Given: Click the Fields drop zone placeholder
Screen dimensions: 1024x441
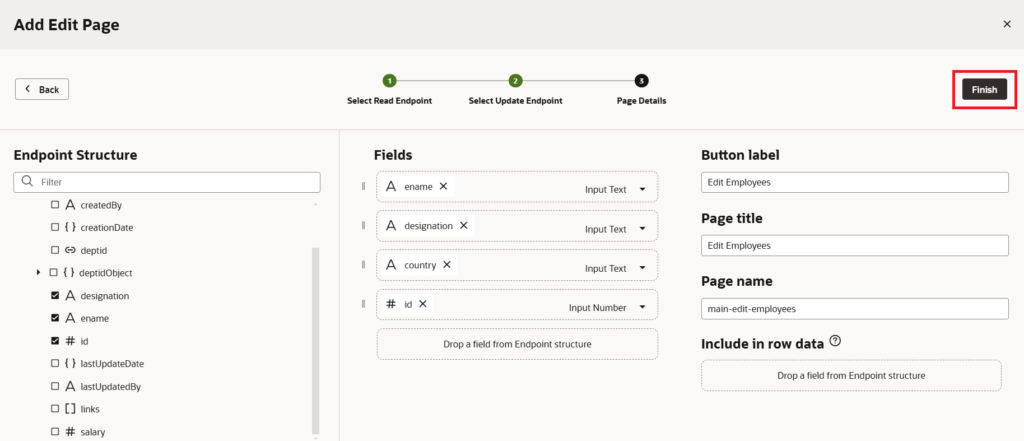Looking at the screenshot, I should (x=517, y=344).
